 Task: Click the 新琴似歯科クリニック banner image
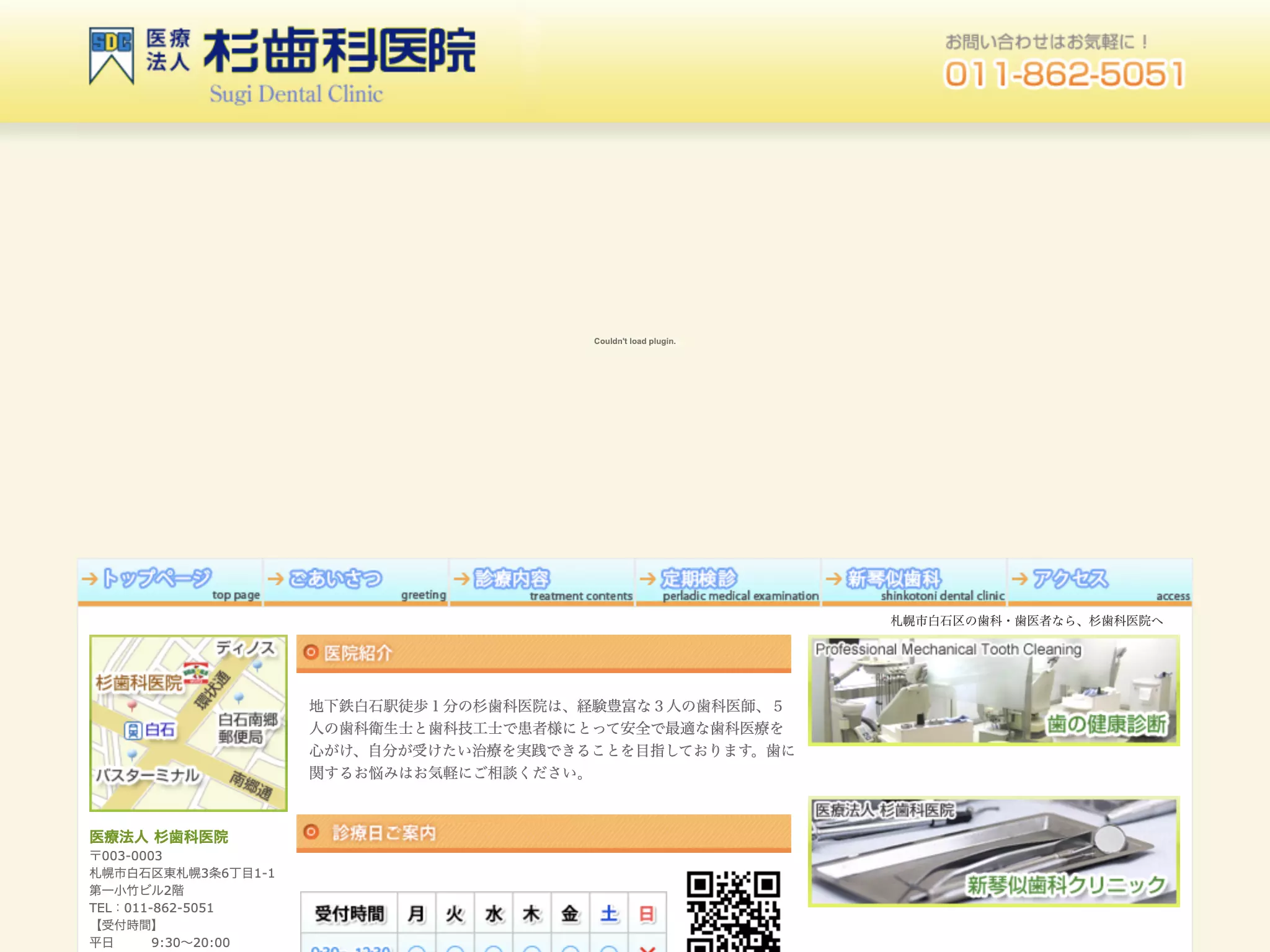pos(993,852)
